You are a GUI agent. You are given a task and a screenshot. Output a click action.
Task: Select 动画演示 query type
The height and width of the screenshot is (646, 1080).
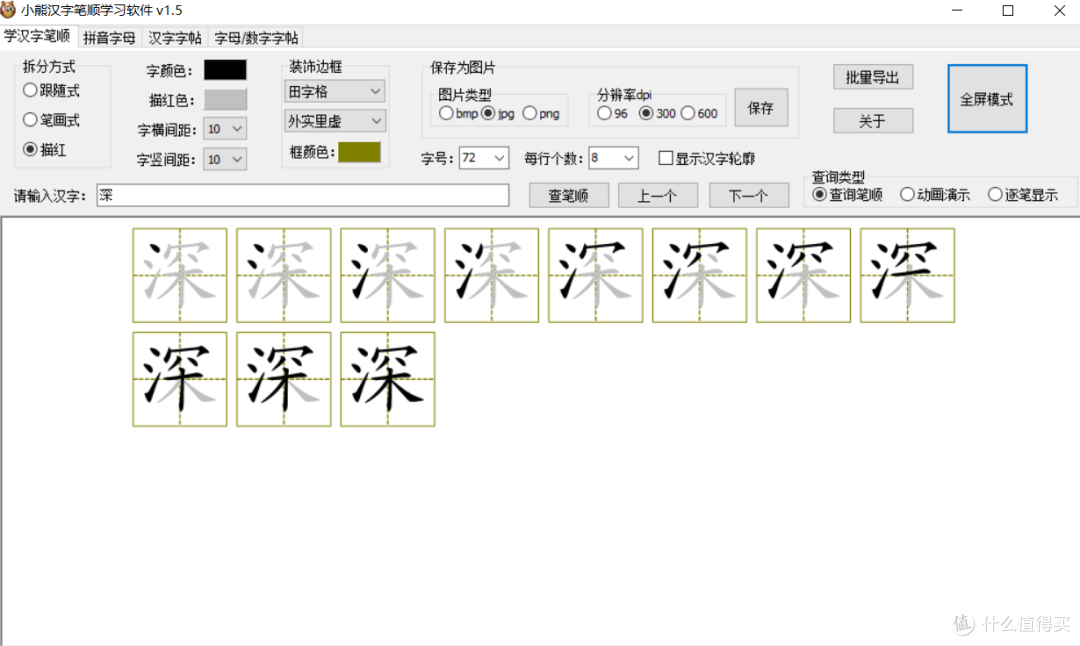click(935, 195)
